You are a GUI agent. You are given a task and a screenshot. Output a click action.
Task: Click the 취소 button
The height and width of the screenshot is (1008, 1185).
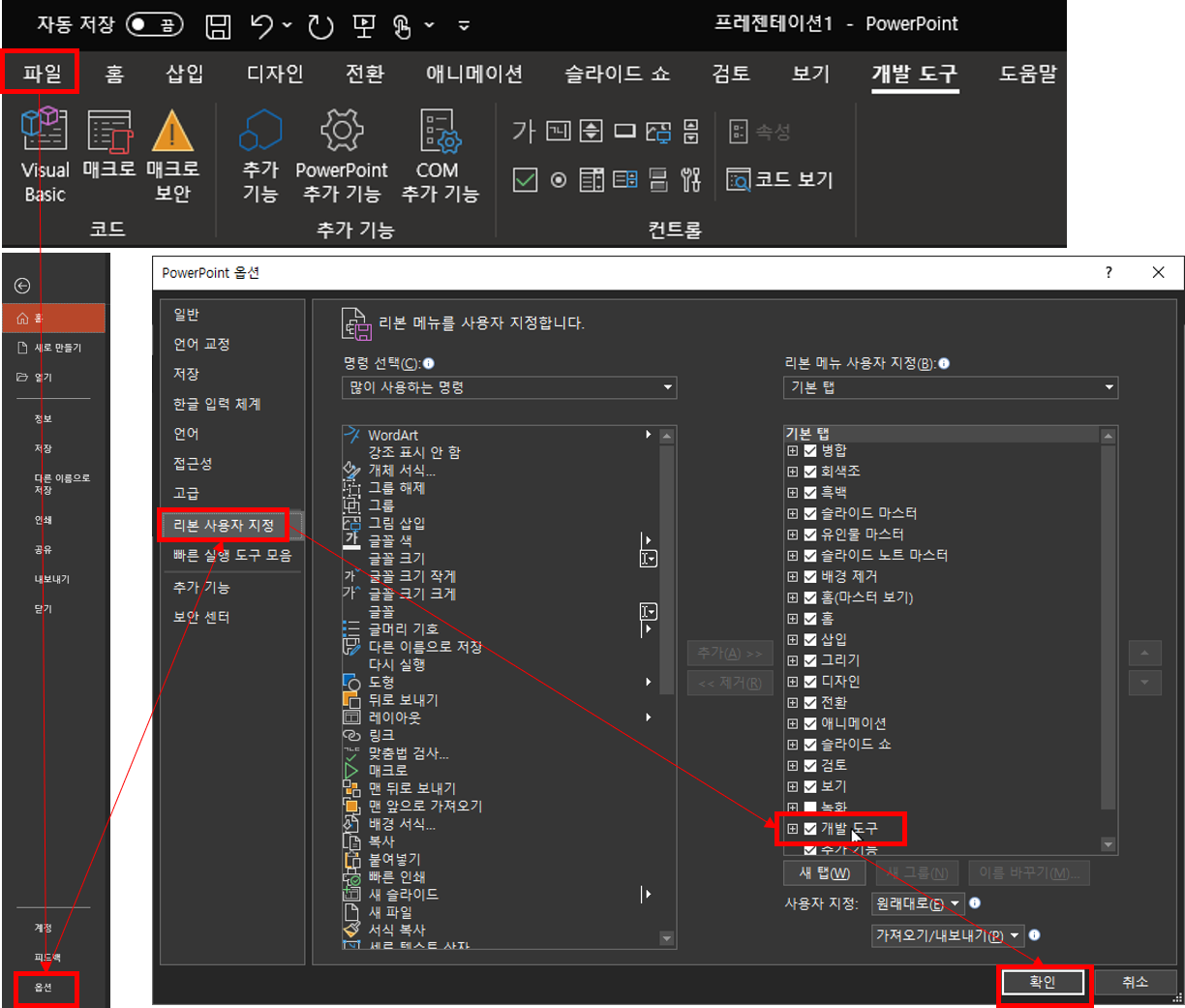pyautogui.click(x=1135, y=982)
